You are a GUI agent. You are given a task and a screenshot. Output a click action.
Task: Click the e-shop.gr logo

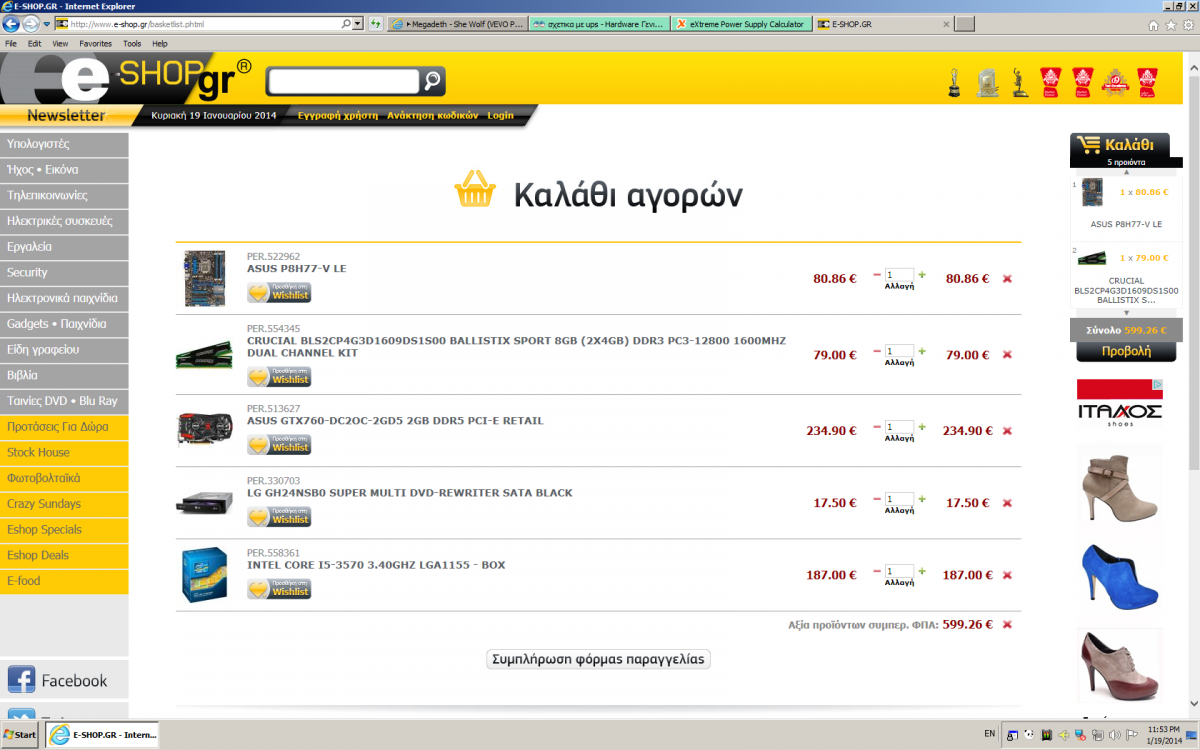click(x=125, y=78)
